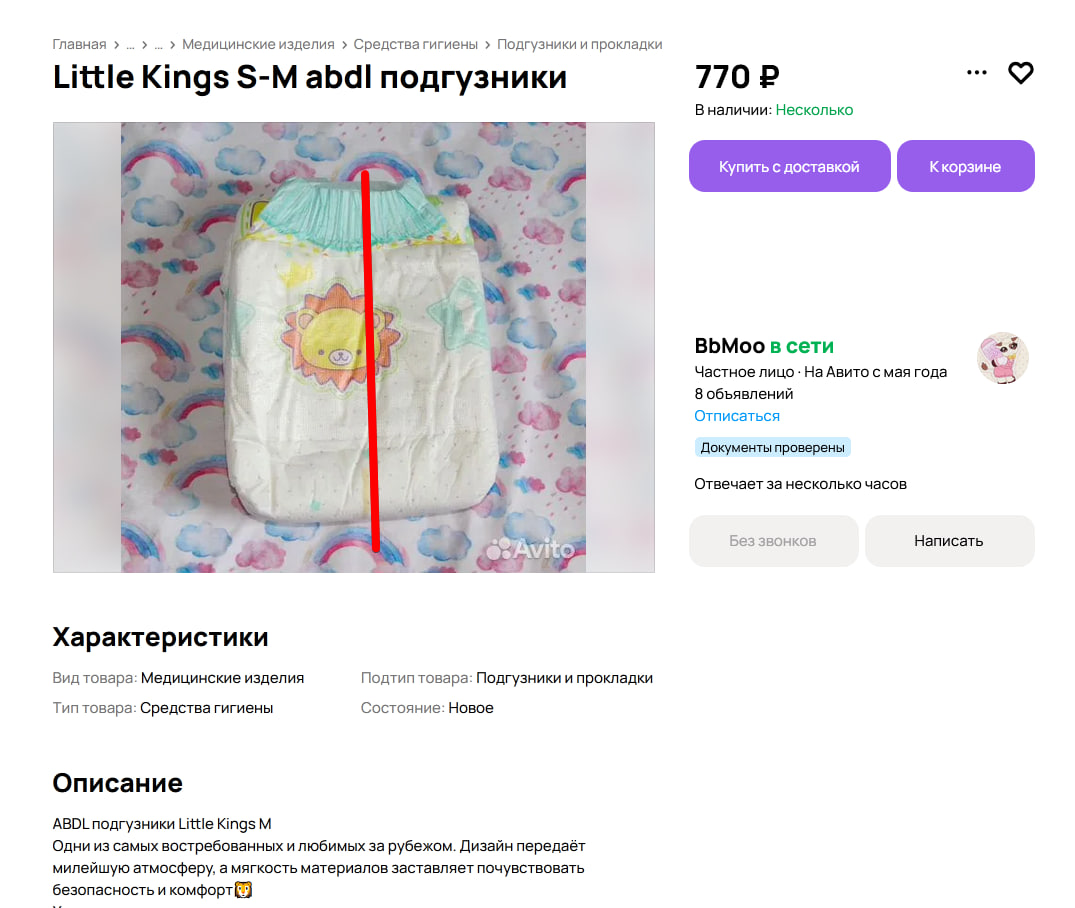The height and width of the screenshot is (908, 1075).
Task: Navigate to 'Средства гигиены' breadcrumb
Action: coord(415,44)
